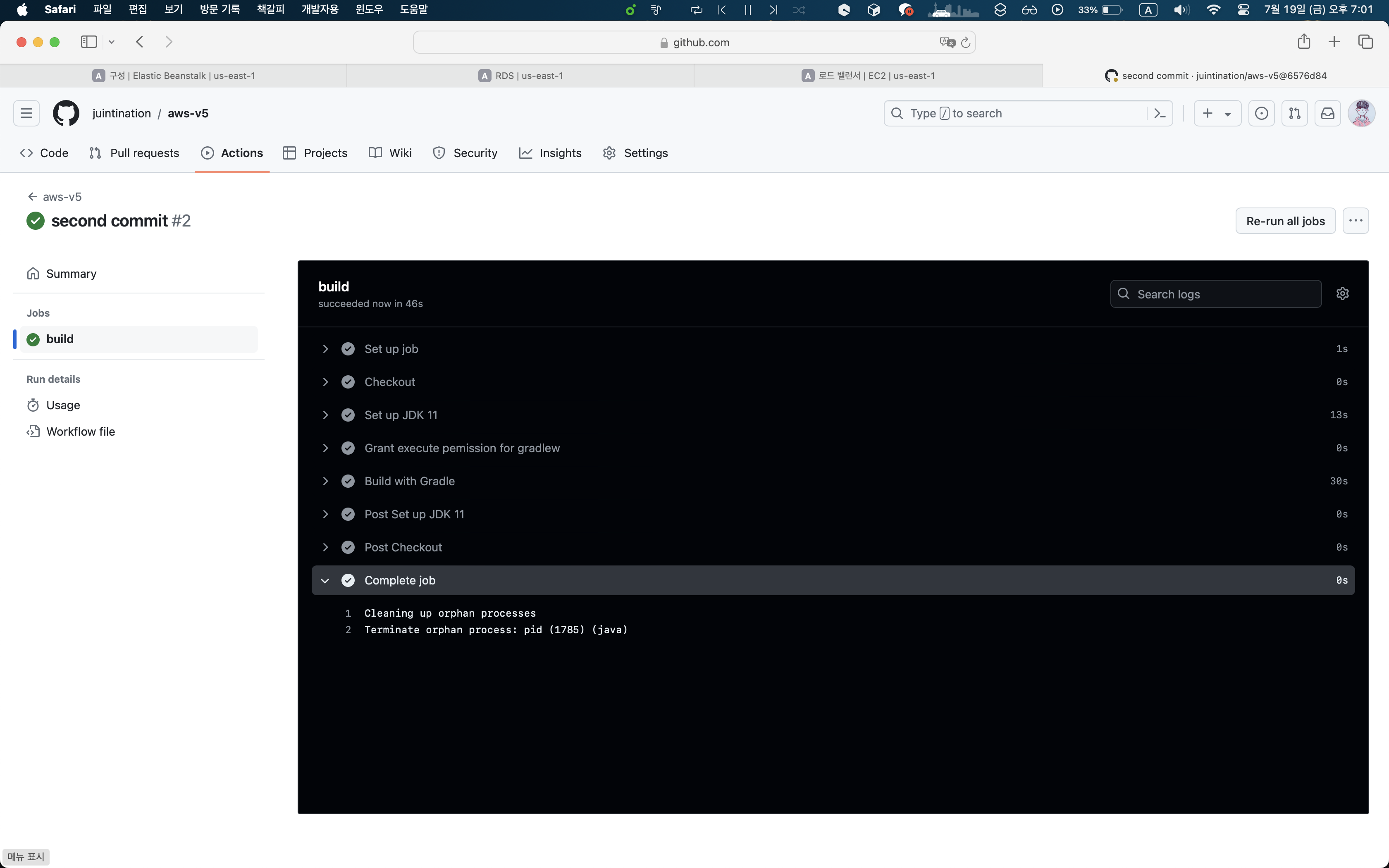Click the GitHub logo icon
Screen dimensions: 1389x868
coord(66,113)
